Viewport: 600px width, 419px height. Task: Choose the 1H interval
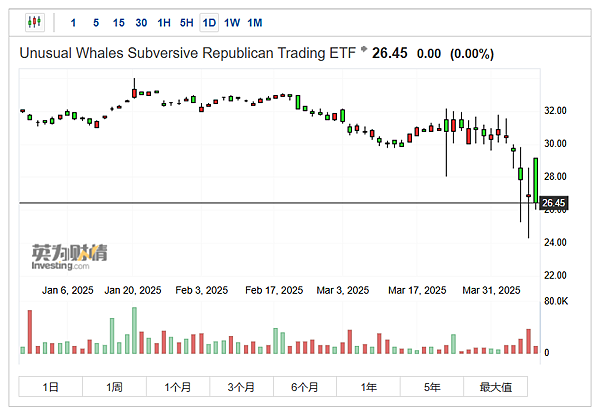(164, 23)
